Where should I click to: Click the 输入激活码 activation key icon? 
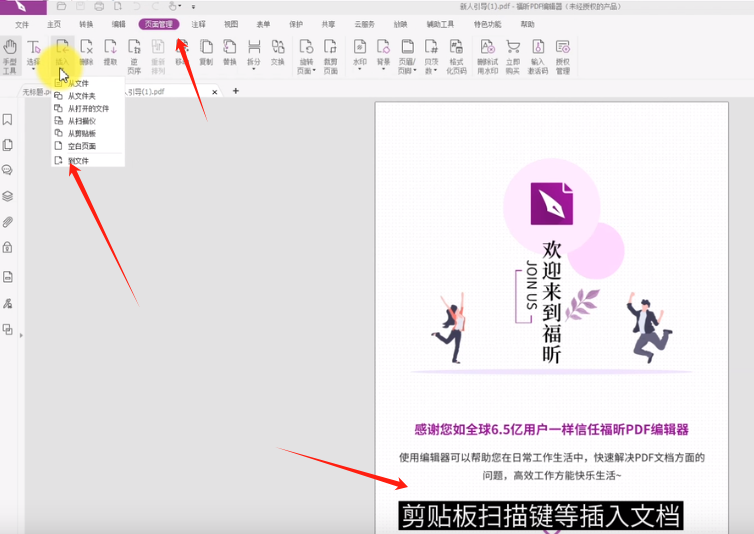pyautogui.click(x=538, y=56)
